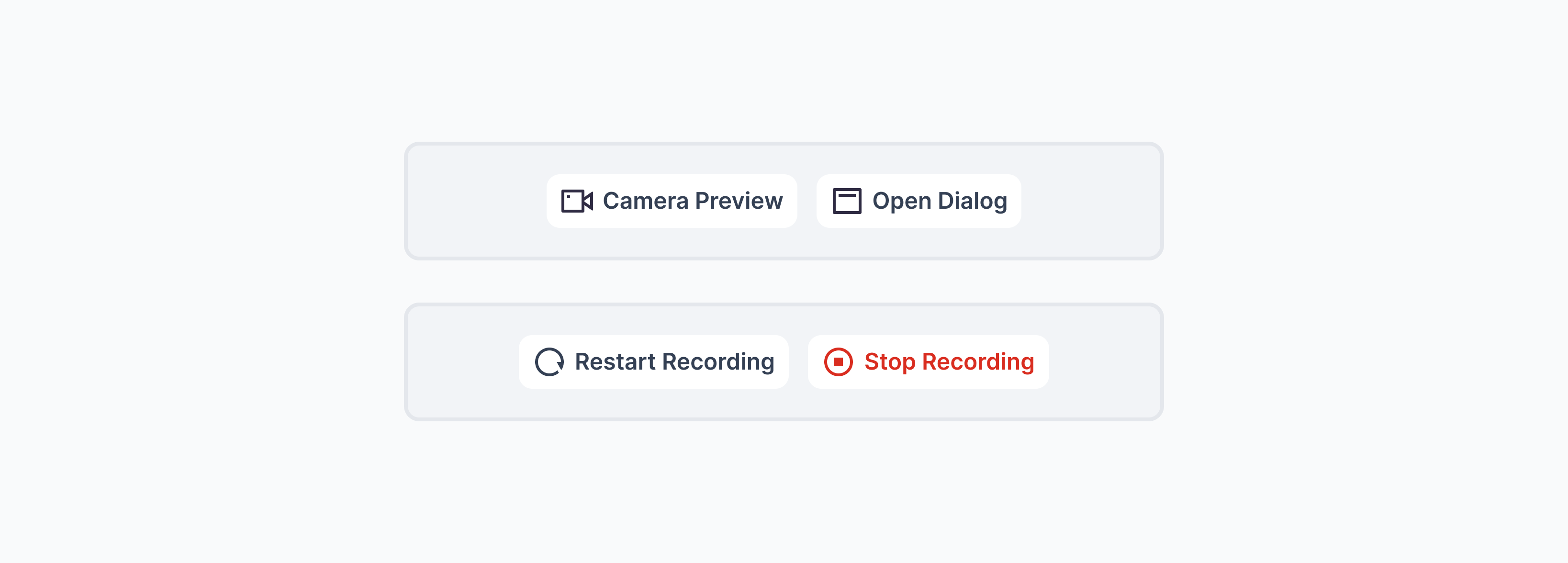The image size is (1568, 563).
Task: Click the word "Camera" on the preview button
Action: (645, 201)
